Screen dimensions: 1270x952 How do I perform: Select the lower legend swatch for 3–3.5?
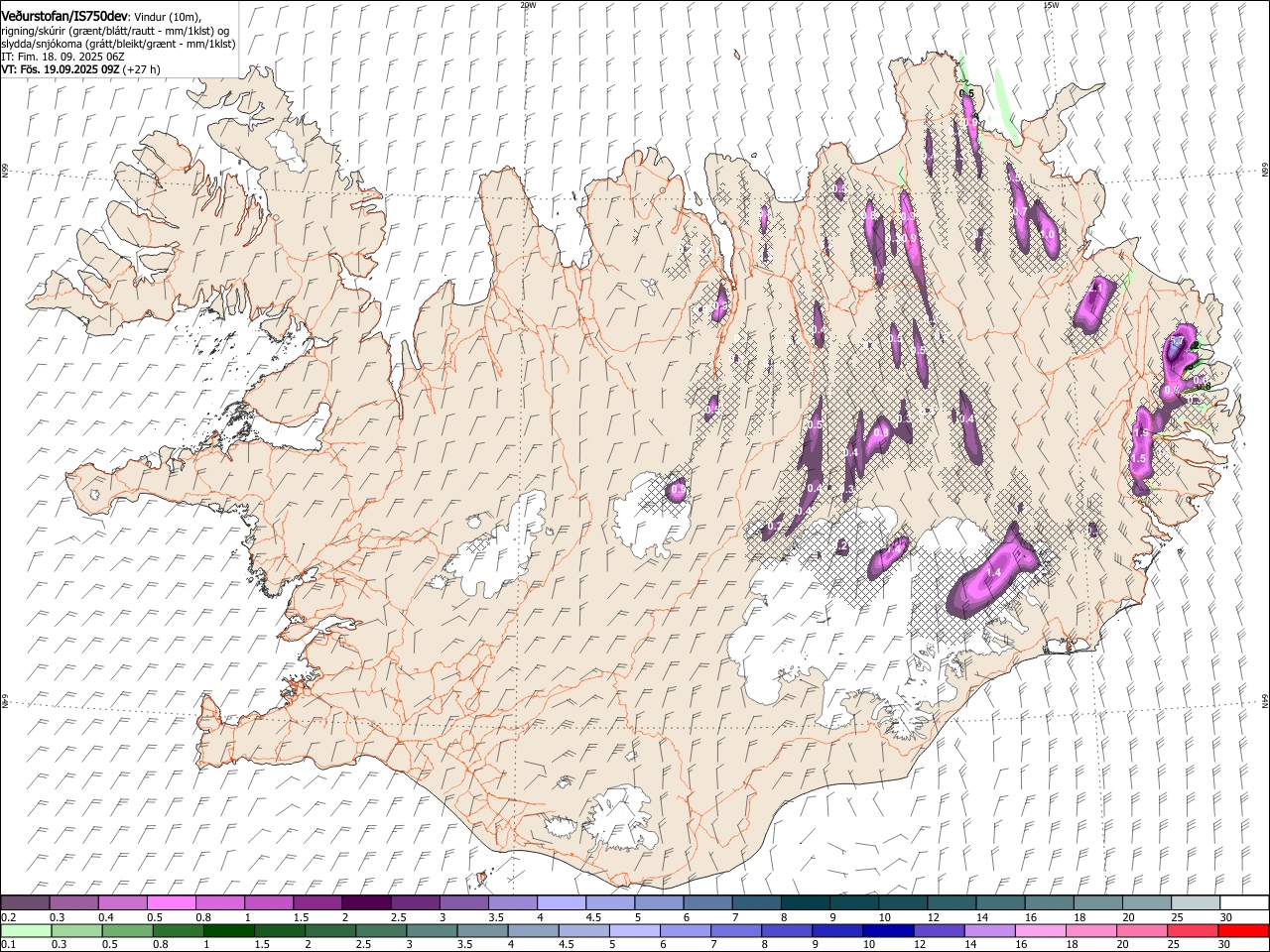coord(431,931)
